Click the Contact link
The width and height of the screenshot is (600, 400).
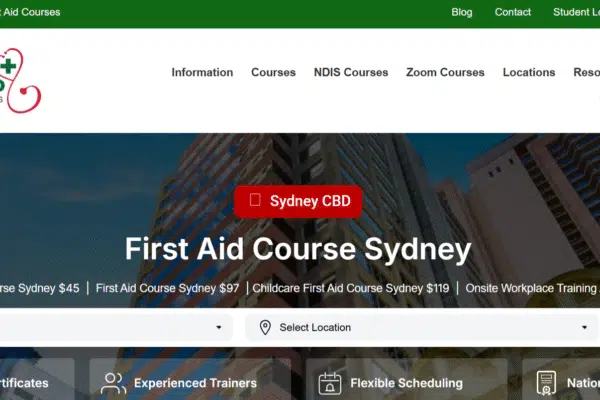point(512,12)
